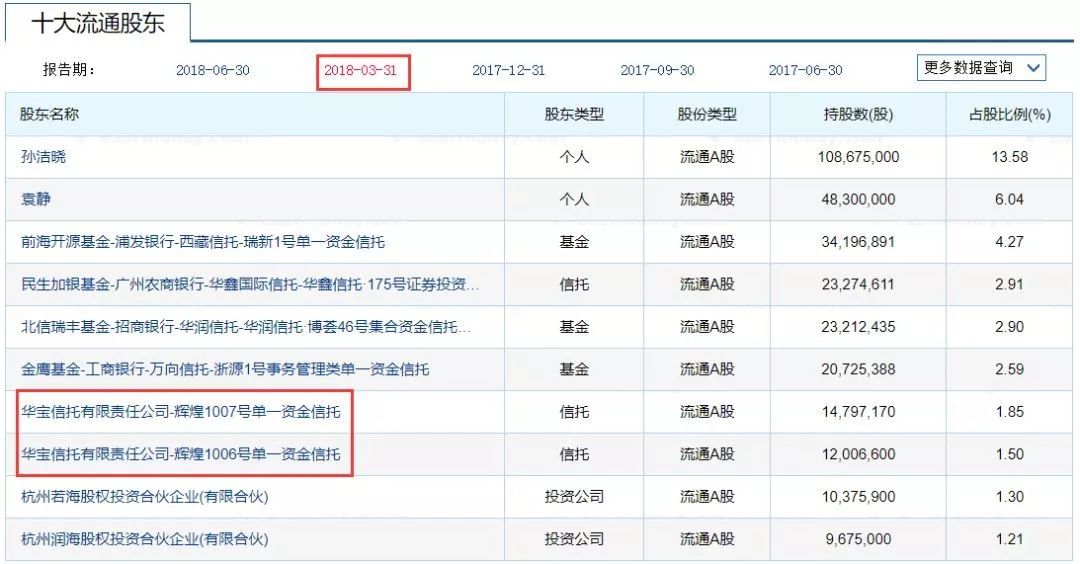The height and width of the screenshot is (564, 1080).
Task: Click 流通A股 in 孙洁晓 row
Action: [707, 157]
